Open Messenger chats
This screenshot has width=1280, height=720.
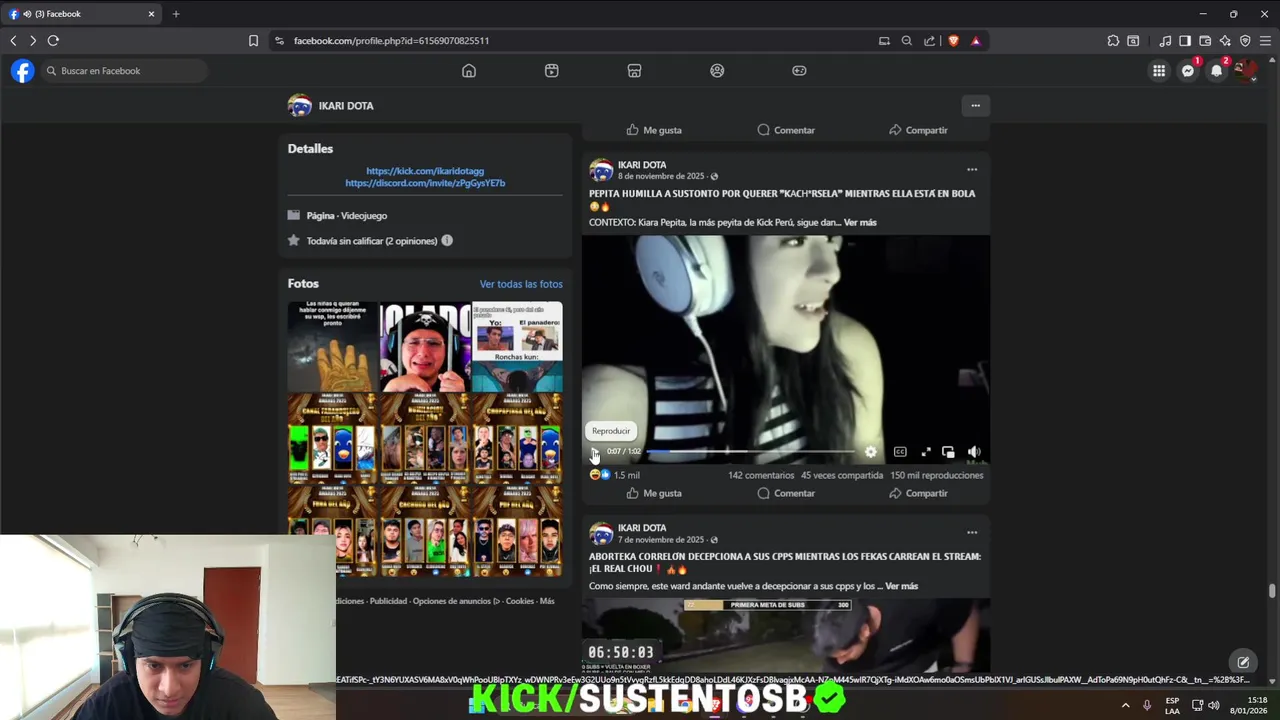[x=1188, y=71]
